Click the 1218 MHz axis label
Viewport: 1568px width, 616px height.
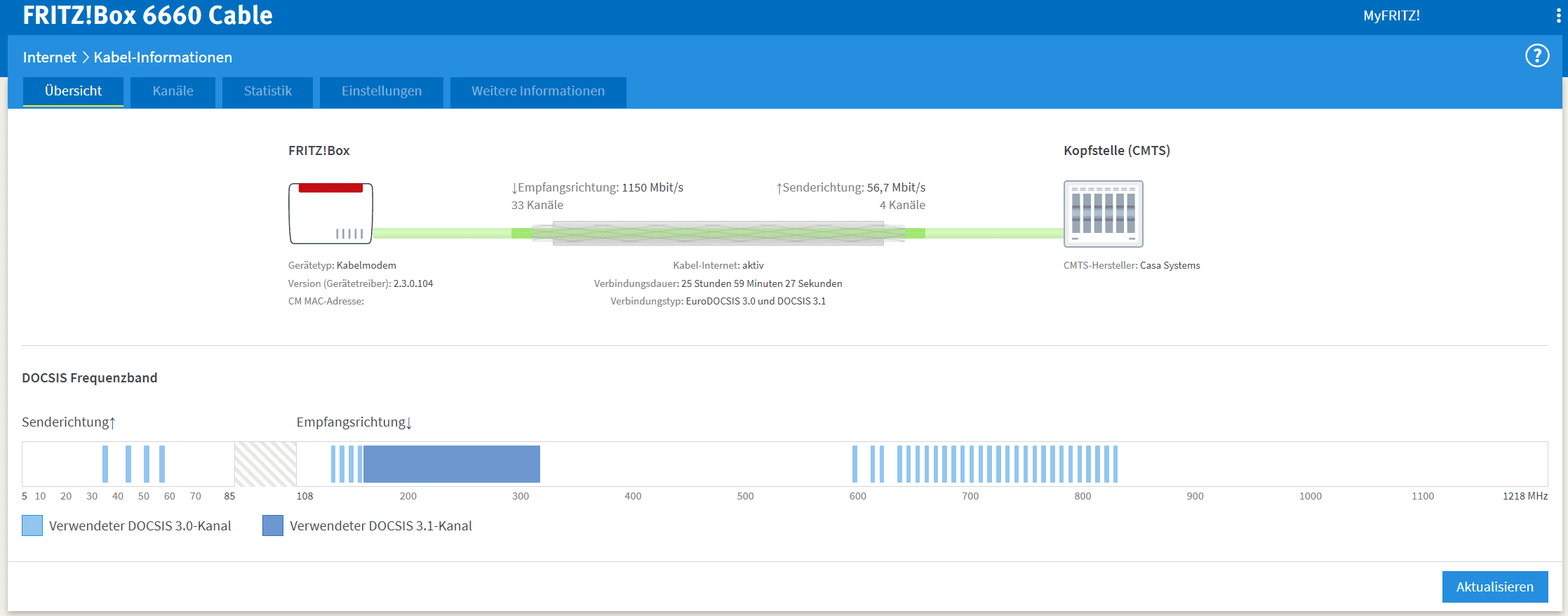click(1525, 496)
